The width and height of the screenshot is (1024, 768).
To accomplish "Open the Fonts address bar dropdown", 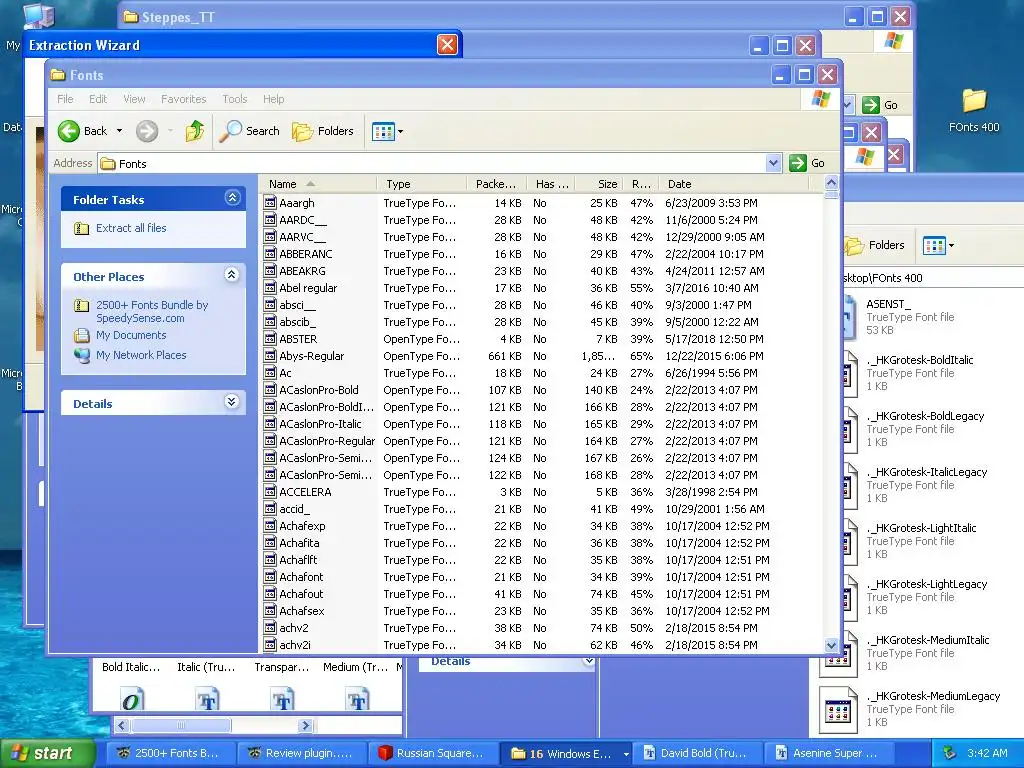I will [x=773, y=163].
